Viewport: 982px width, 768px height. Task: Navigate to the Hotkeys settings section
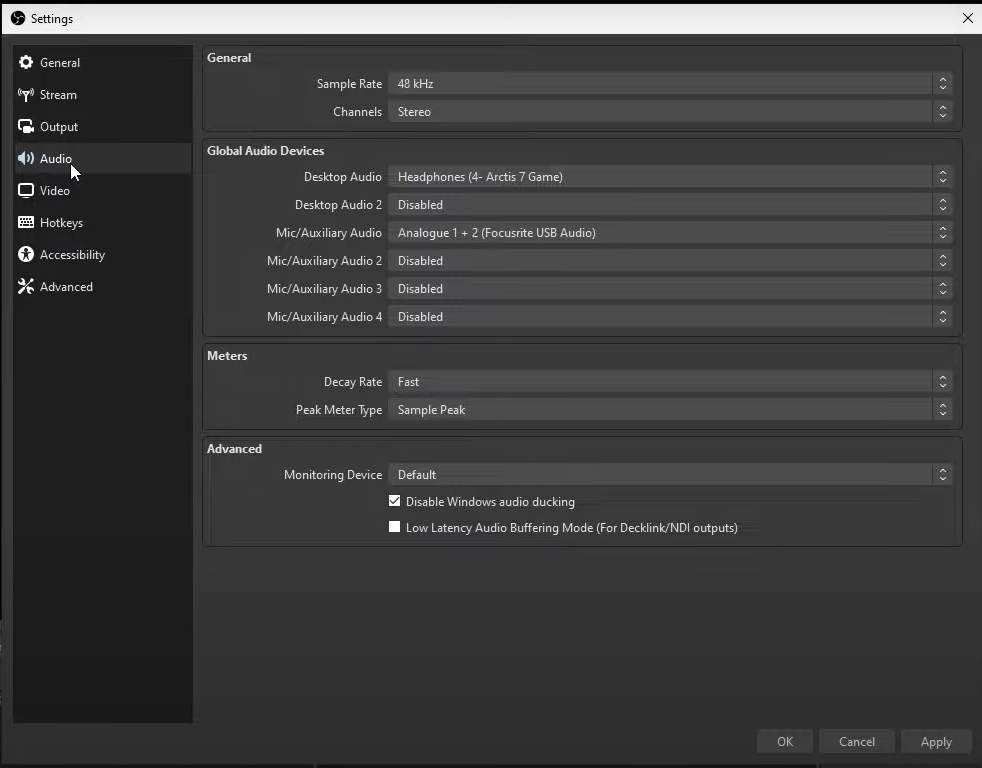point(61,222)
